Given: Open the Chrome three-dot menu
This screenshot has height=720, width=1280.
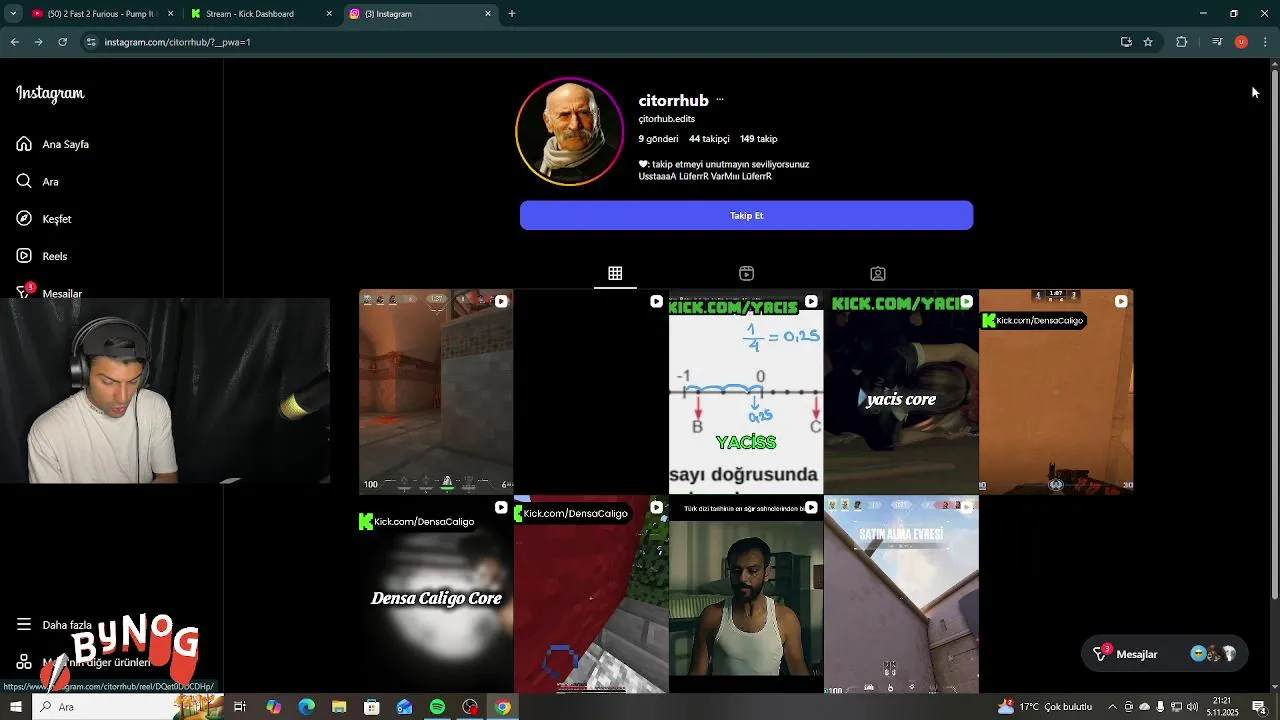Looking at the screenshot, I should 1265,42.
